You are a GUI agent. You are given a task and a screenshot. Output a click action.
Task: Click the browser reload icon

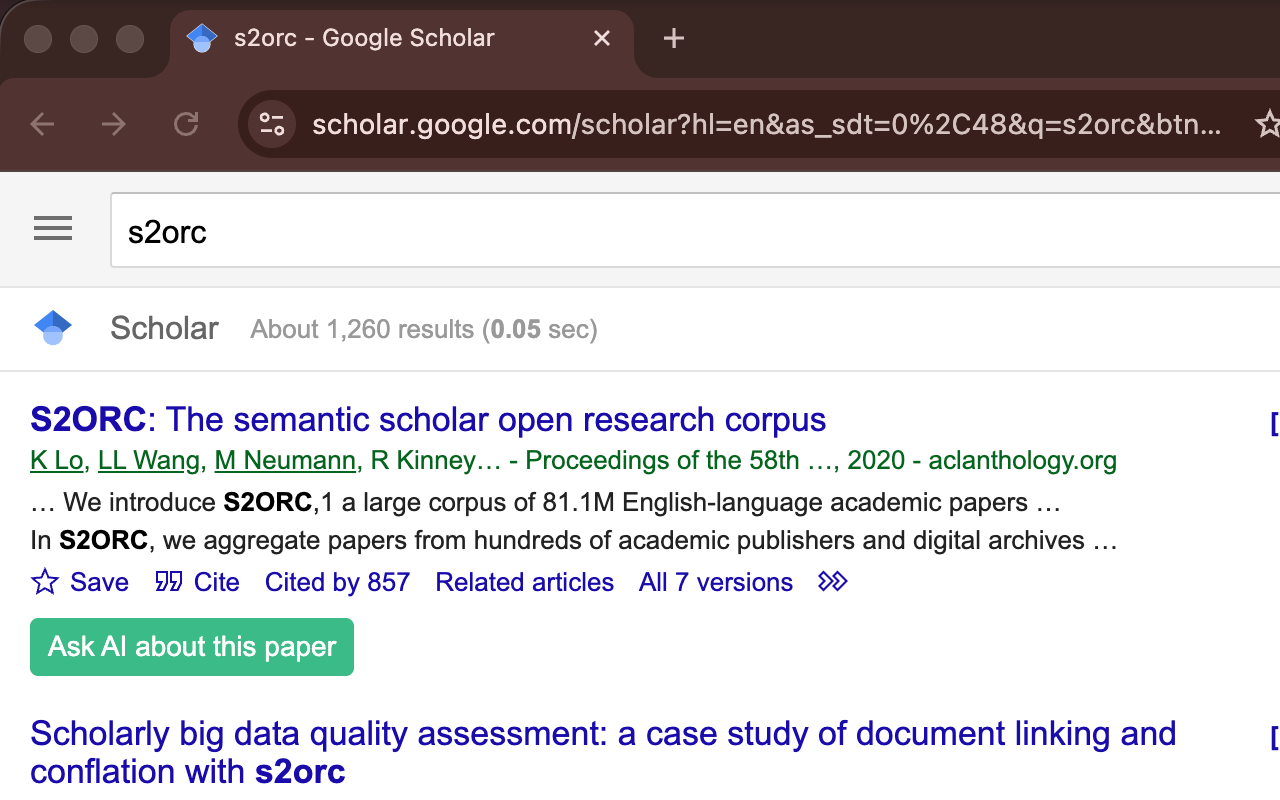click(186, 124)
